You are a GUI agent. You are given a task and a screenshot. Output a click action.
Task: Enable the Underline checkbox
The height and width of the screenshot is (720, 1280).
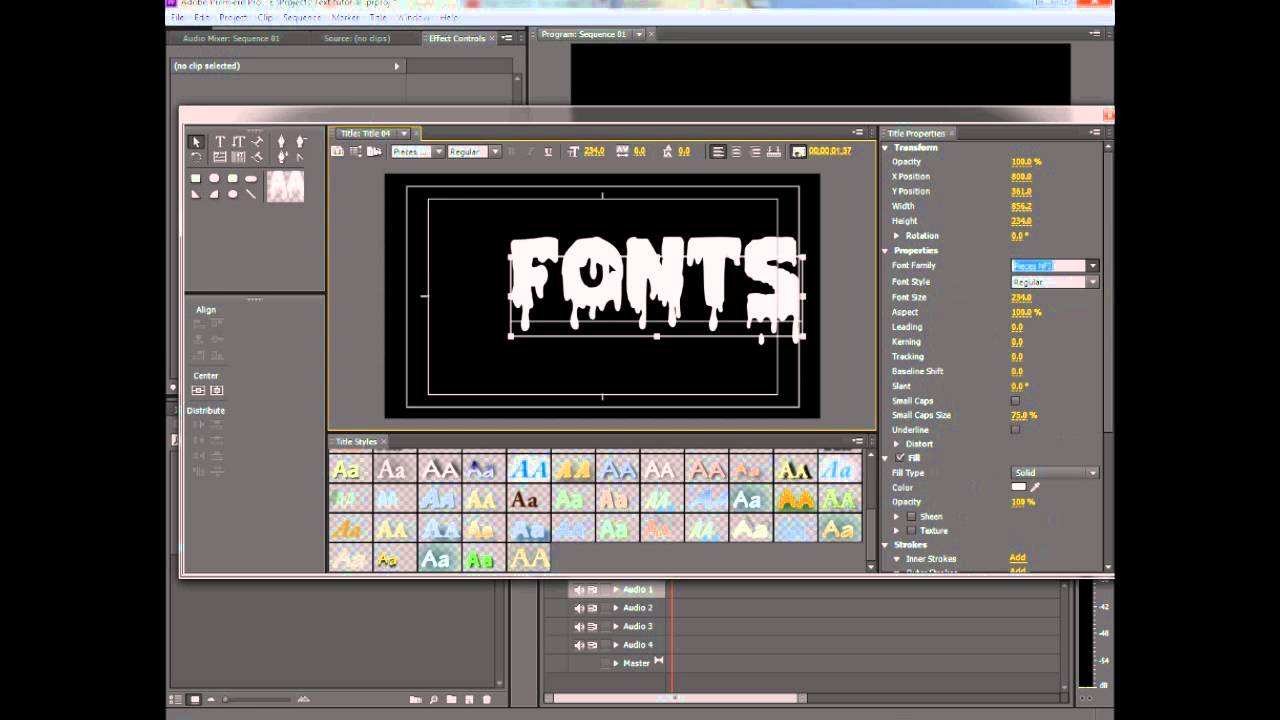coord(1015,430)
